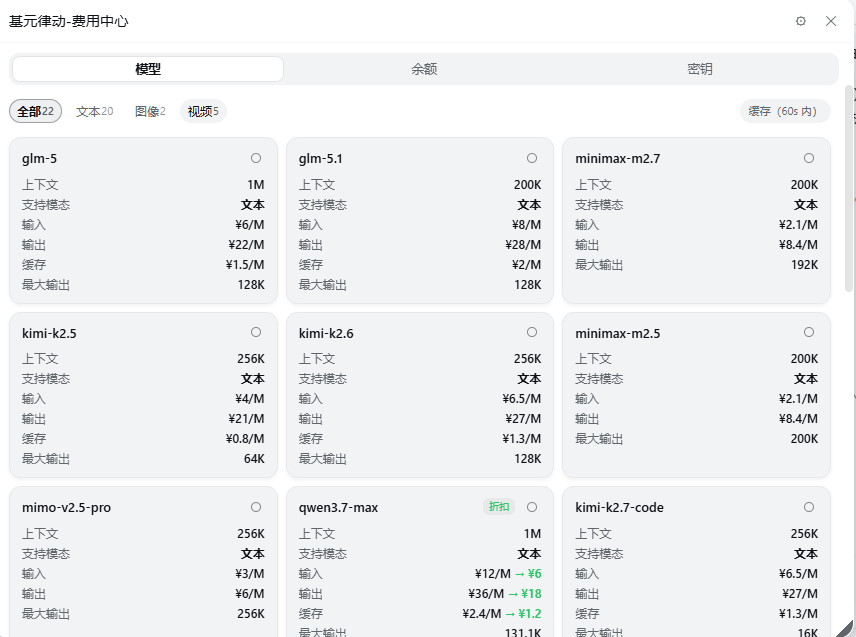
Task: Click mimo-v2.5-pro output price ¥6/M
Action: coord(250,593)
